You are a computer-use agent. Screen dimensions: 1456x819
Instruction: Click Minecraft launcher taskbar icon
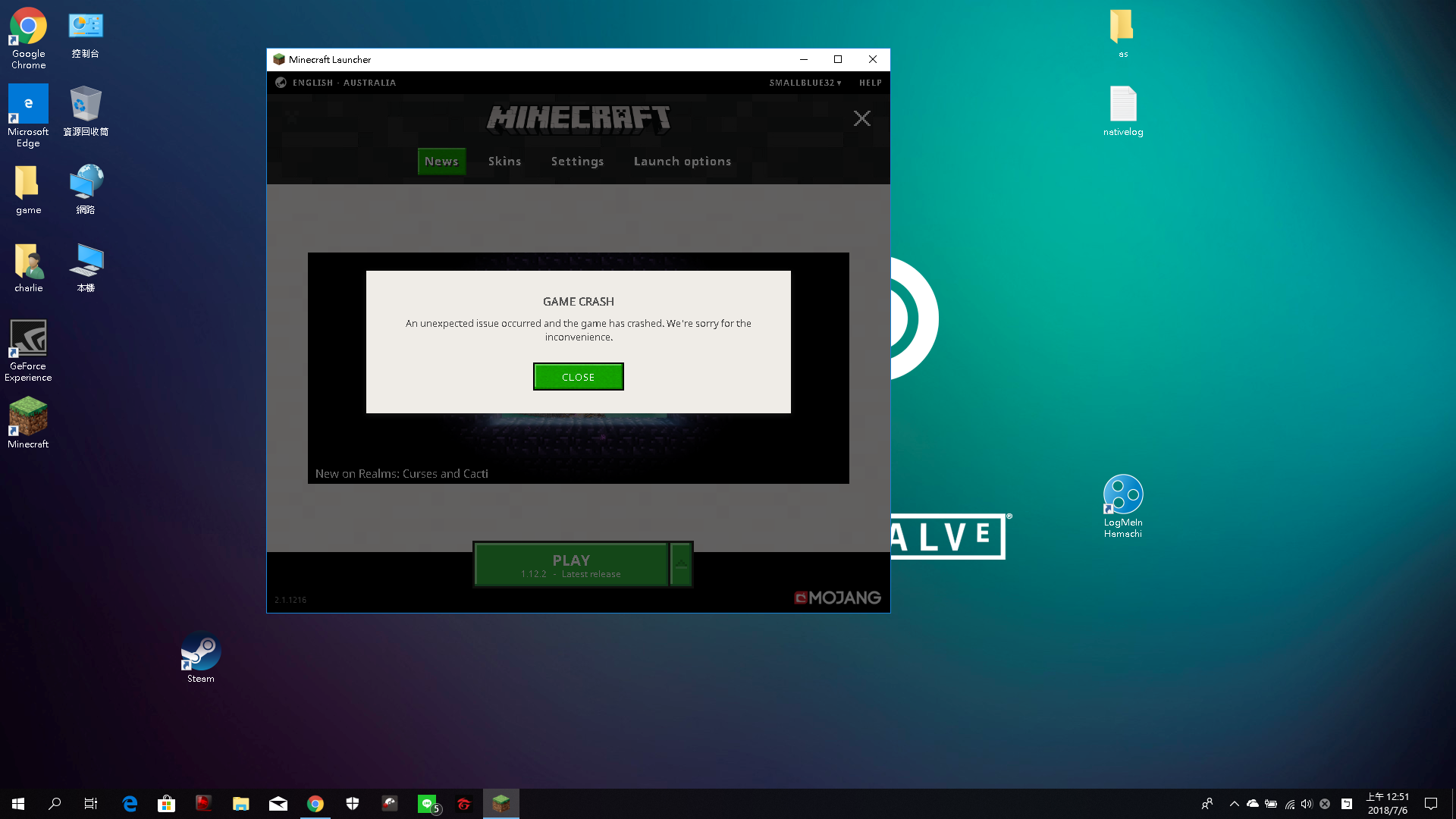[500, 804]
